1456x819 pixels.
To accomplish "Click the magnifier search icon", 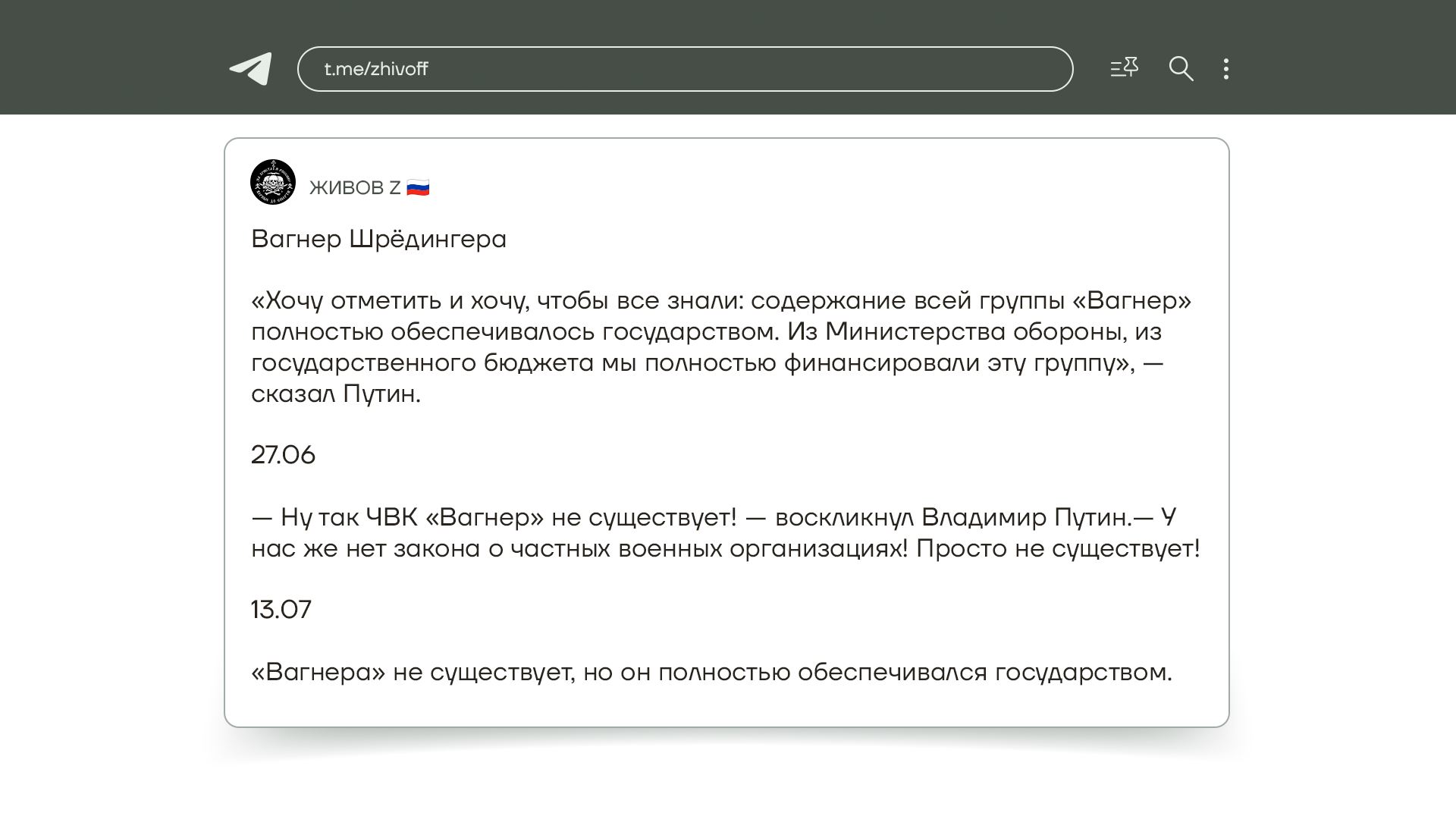I will 1181,69.
